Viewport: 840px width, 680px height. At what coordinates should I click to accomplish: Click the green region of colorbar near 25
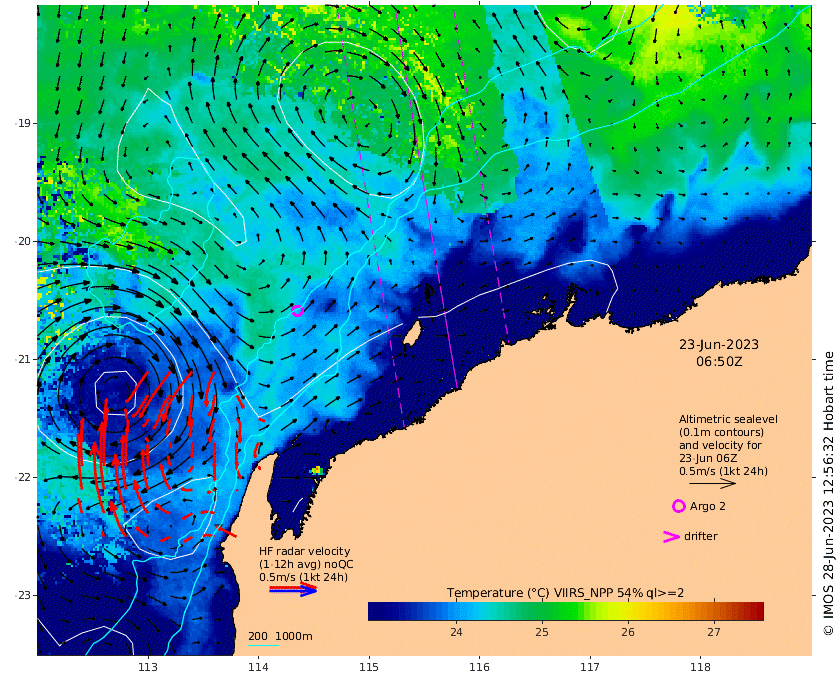542,611
